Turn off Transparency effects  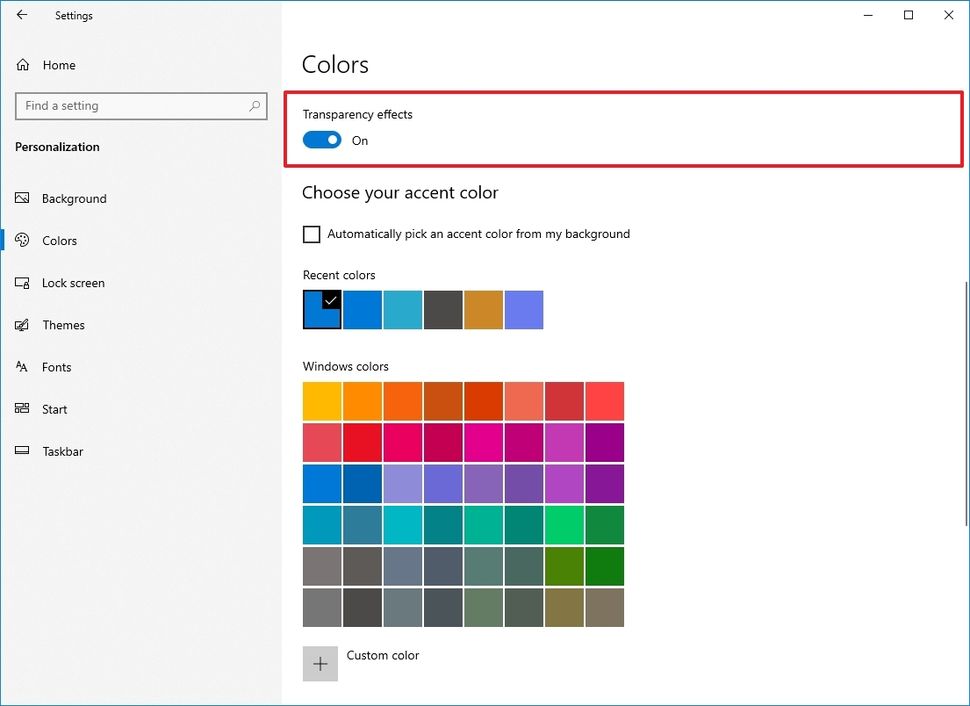[x=321, y=140]
